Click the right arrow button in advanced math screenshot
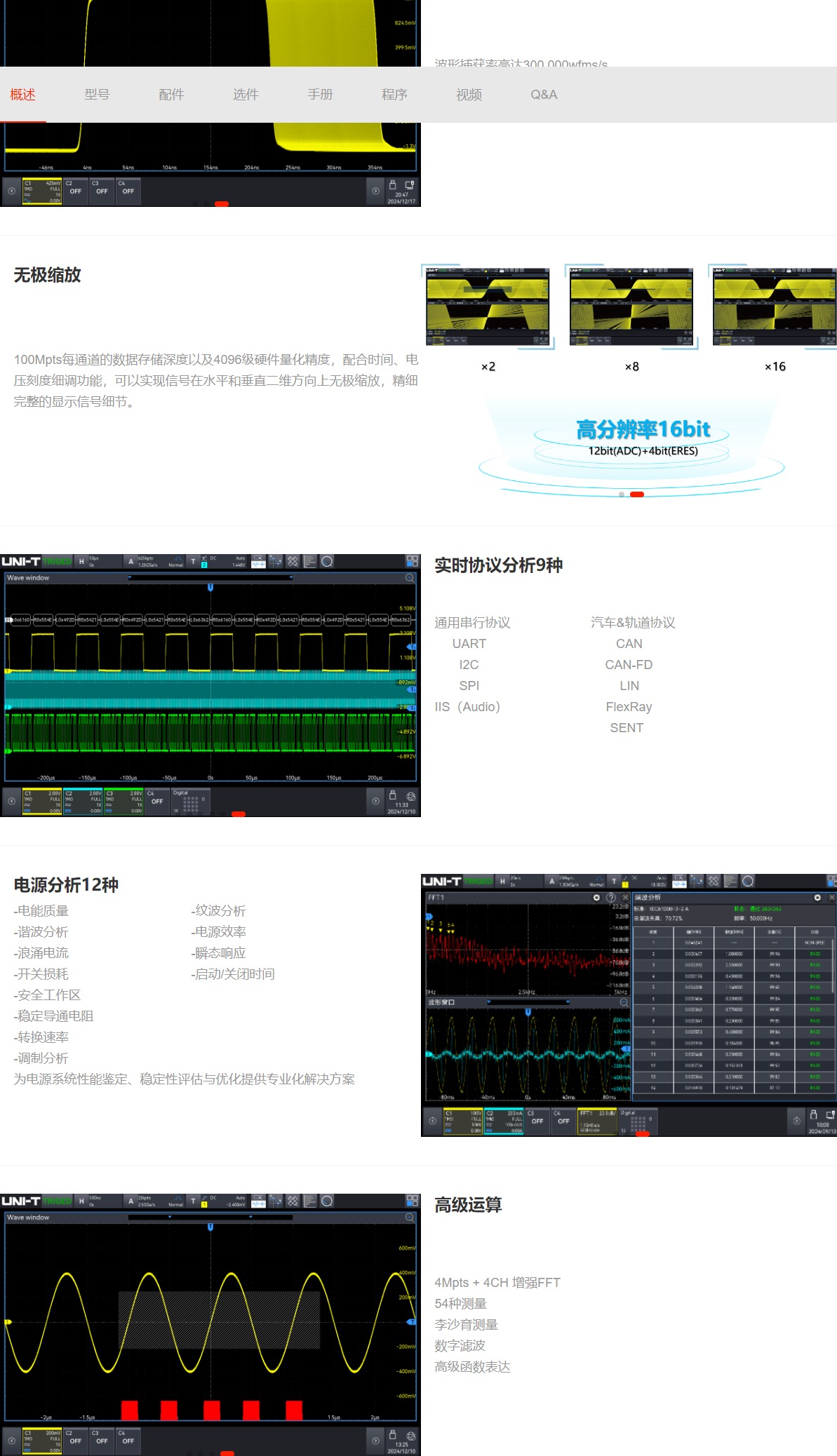This screenshot has height=1456, width=837. [375, 1441]
